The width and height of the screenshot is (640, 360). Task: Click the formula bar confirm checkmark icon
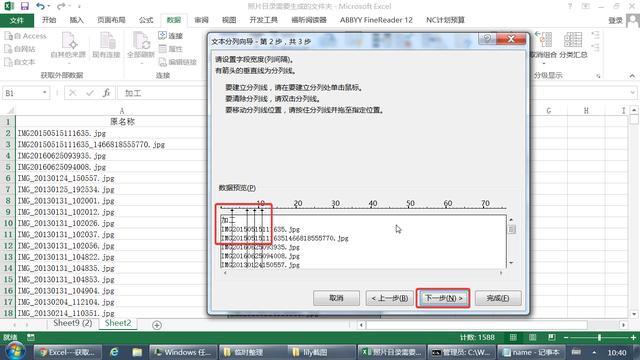pyautogui.click(x=90, y=93)
